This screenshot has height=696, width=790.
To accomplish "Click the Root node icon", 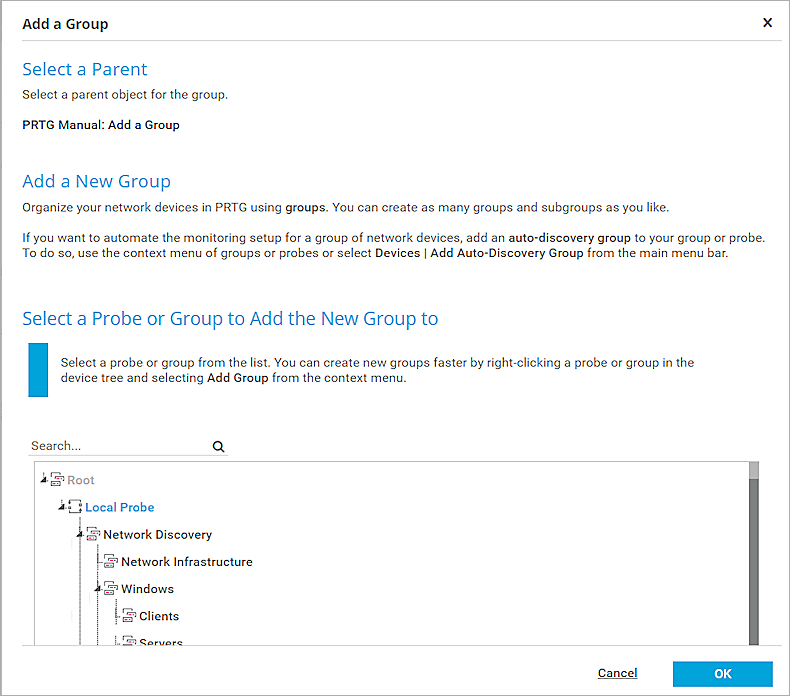I will (57, 480).
